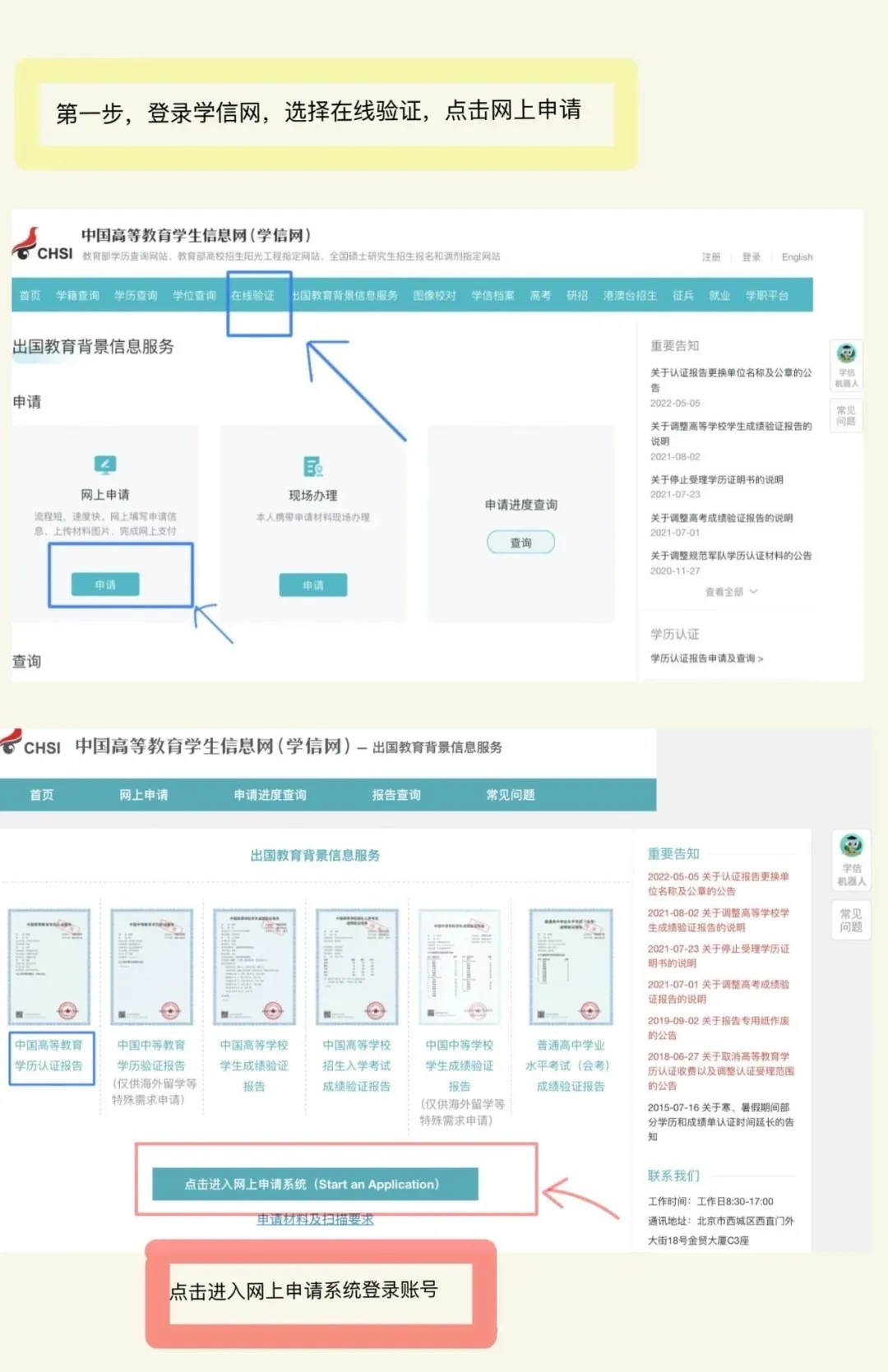The width and height of the screenshot is (888, 1372).
Task: Click 首页 in the bar containing 报告查询
Action: (x=41, y=795)
